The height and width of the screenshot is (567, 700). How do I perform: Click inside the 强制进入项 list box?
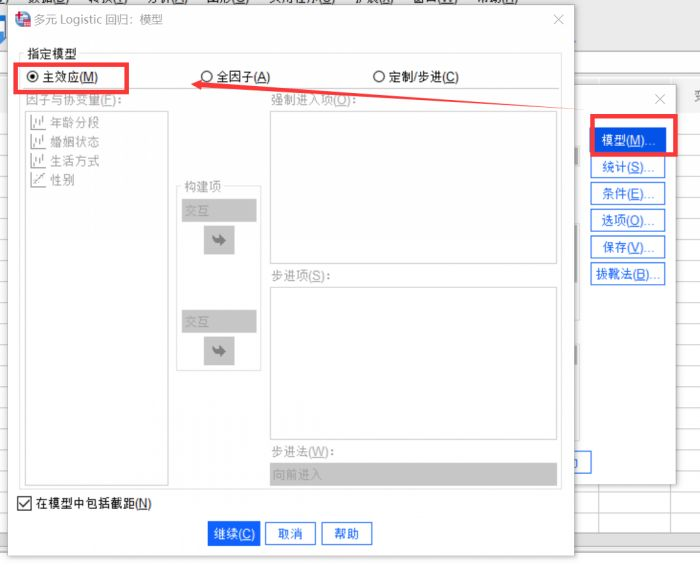pyautogui.click(x=413, y=187)
